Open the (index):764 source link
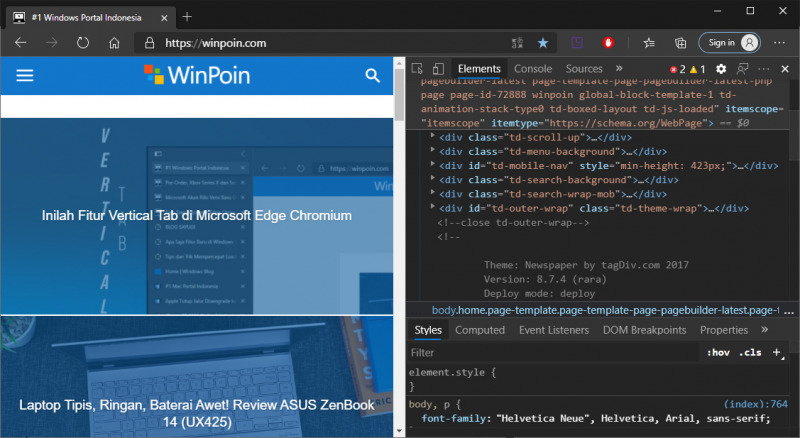 click(x=755, y=404)
